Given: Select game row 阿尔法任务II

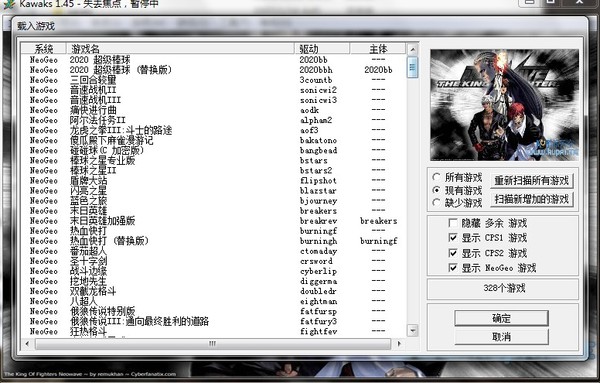Looking at the screenshot, I should [213, 120].
